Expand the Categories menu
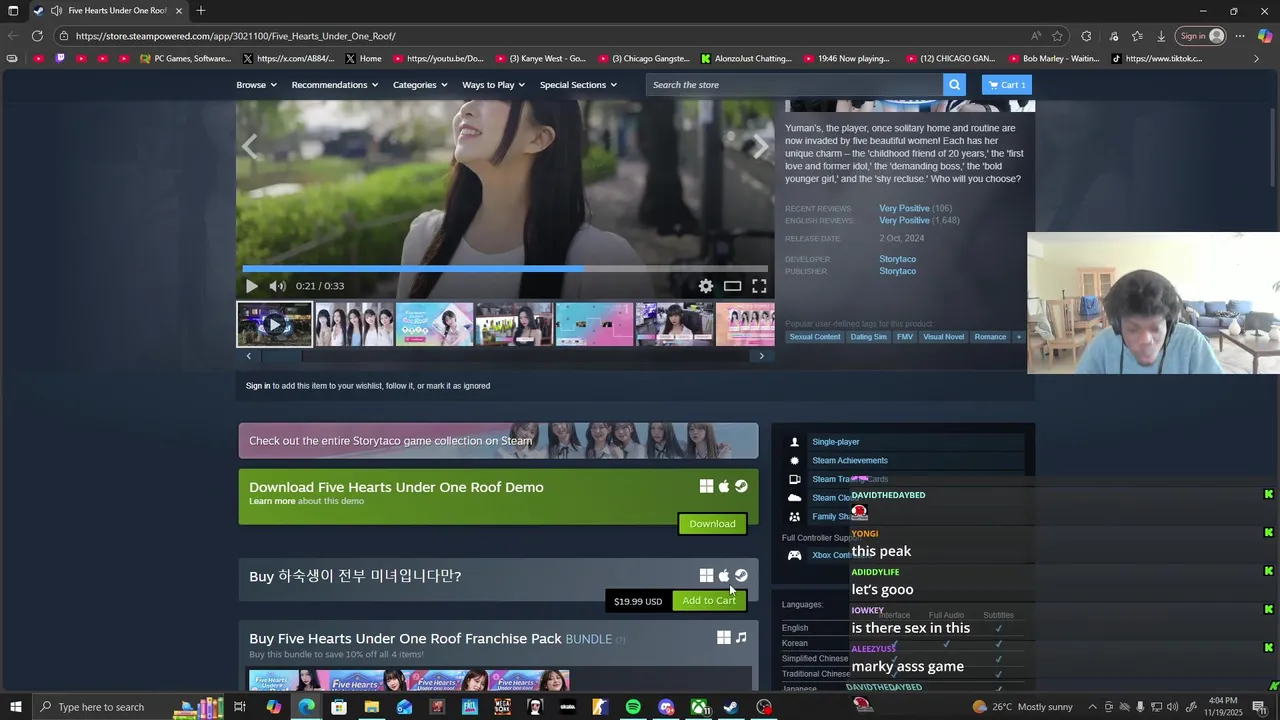The width and height of the screenshot is (1280, 720). 420,85
